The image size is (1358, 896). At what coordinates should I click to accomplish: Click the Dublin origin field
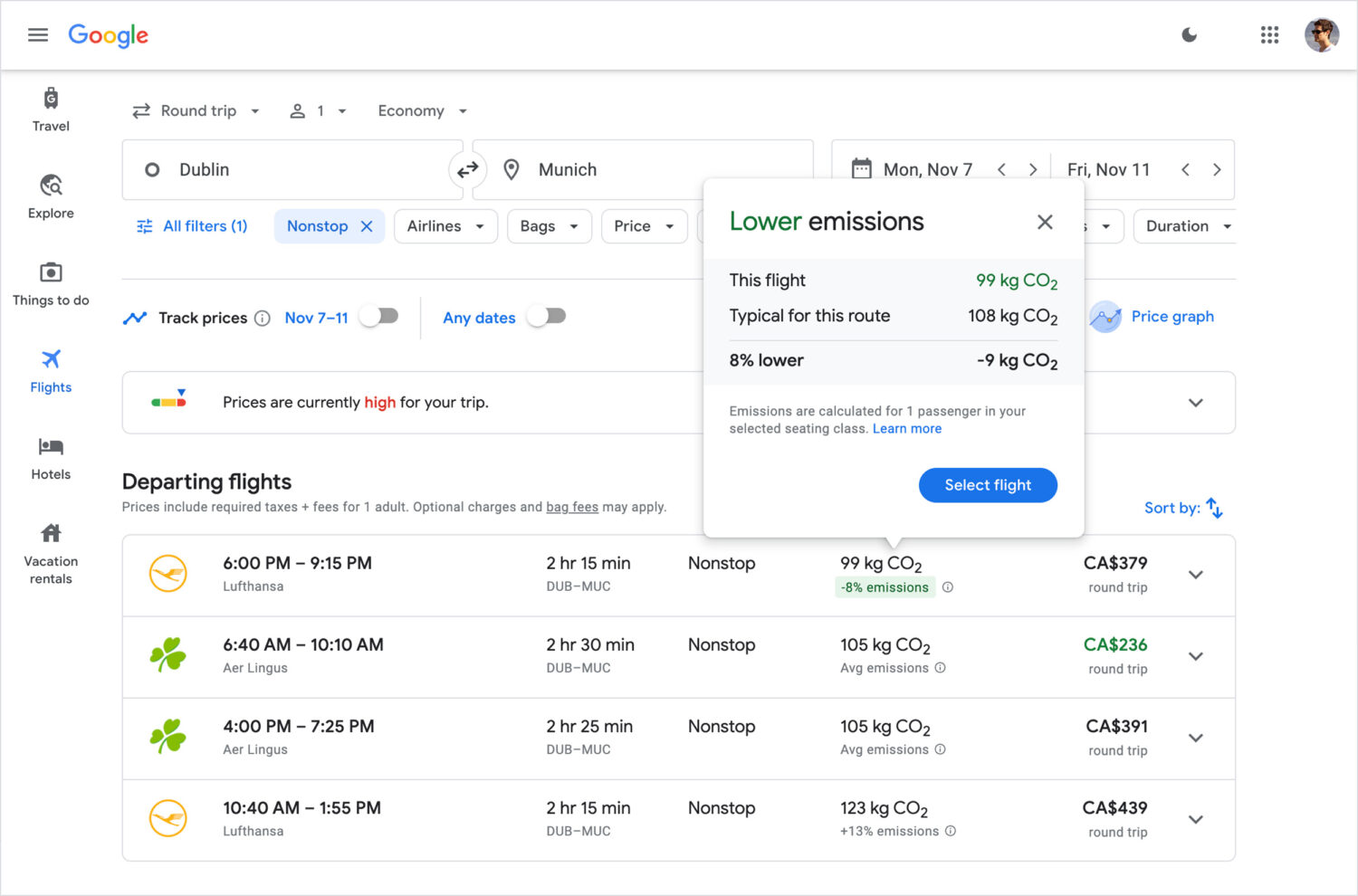coord(290,170)
